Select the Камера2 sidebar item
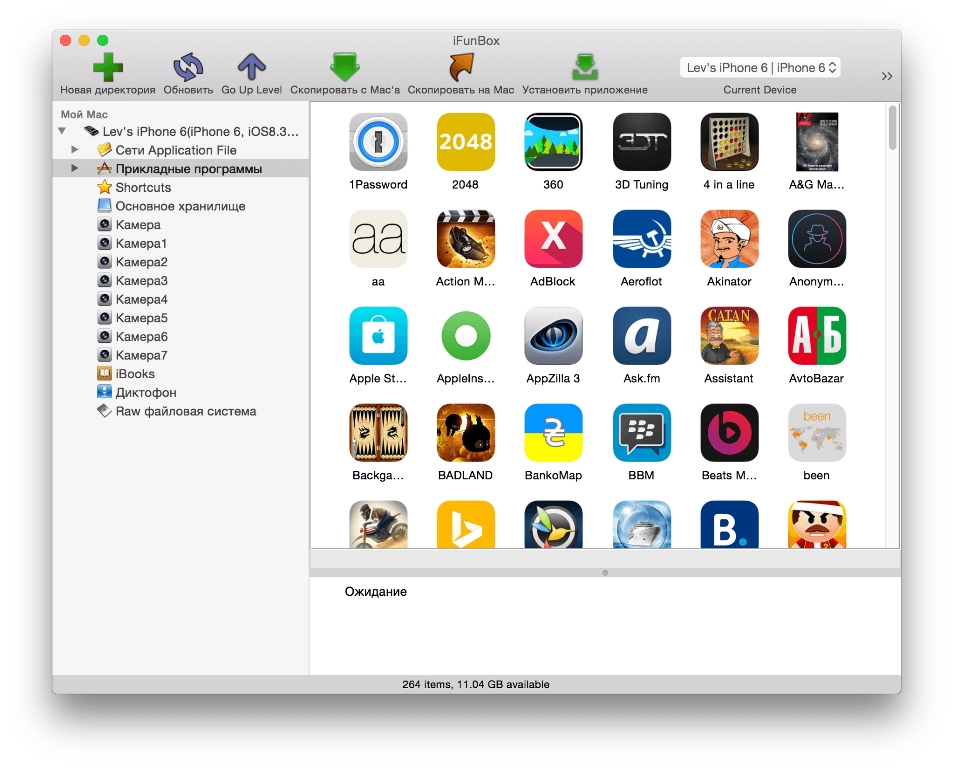953x768 pixels. pos(132,262)
